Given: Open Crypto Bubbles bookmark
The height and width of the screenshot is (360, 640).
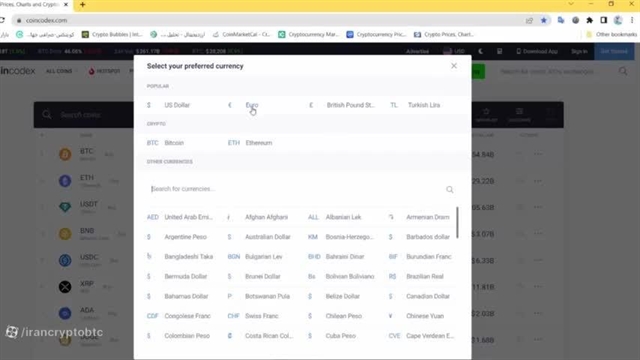Looking at the screenshot, I should 112,35.
